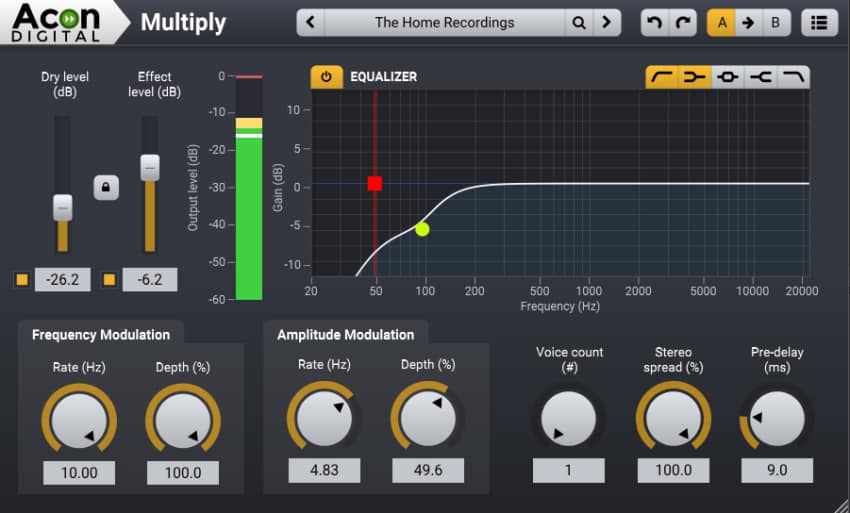Click the Effect level slider handle
This screenshot has height=513, width=850.
(x=149, y=167)
